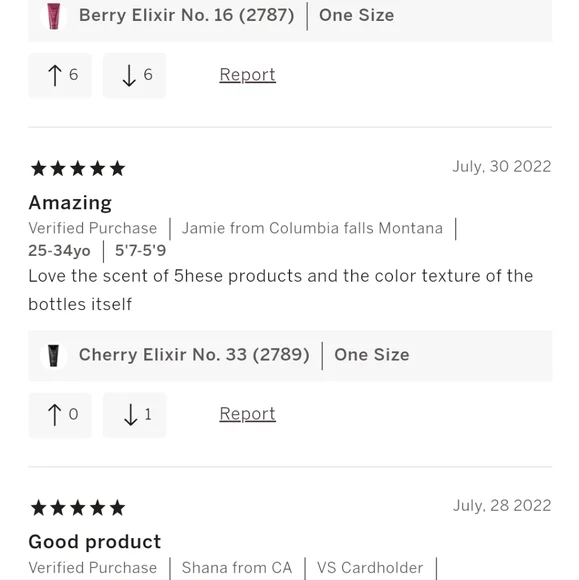The image size is (579, 580).
Task: Select the Cherry Elixir No. 33 (2789) label
Action: pos(194,355)
